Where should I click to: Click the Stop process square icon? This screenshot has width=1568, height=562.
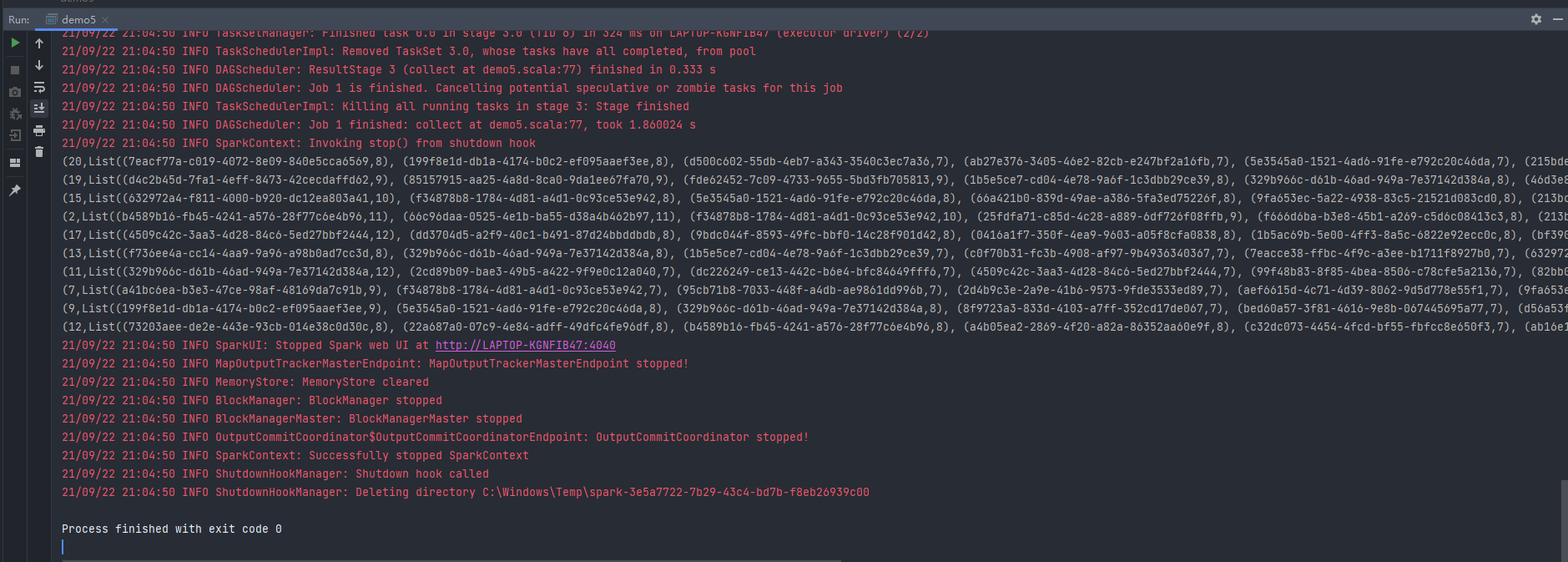tap(15, 70)
